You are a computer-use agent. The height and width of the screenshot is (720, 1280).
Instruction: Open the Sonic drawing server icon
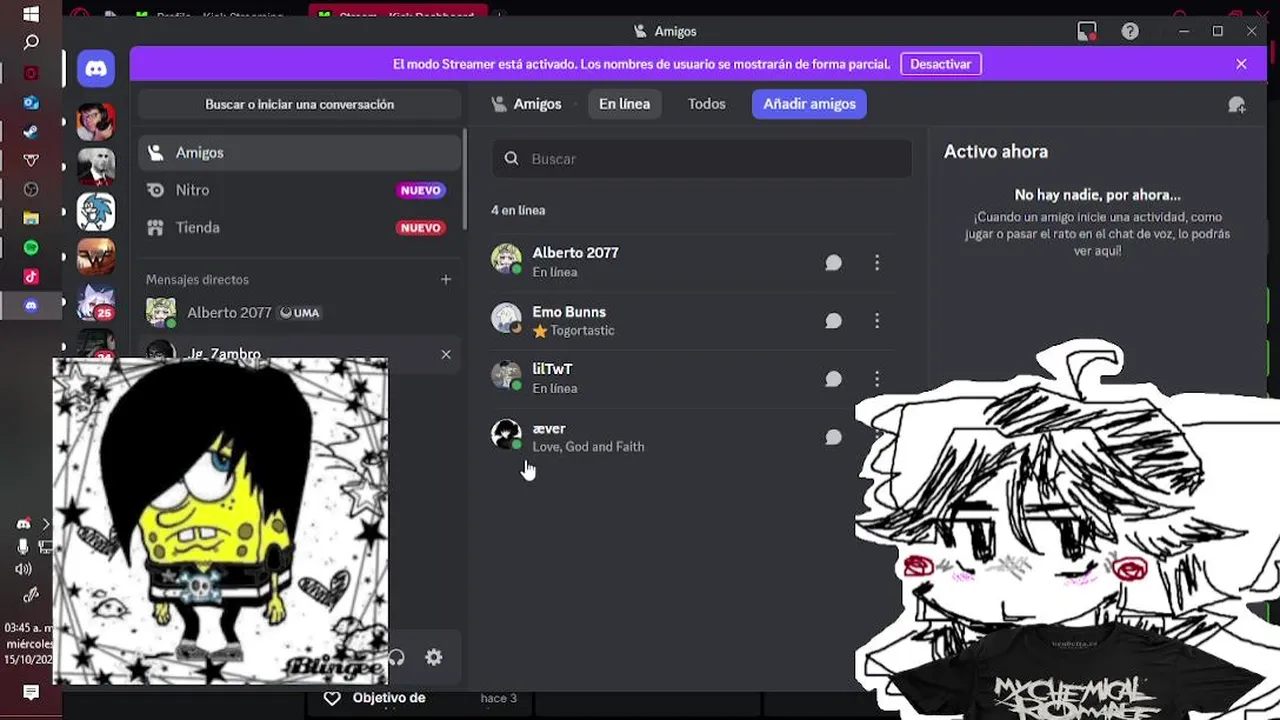click(x=96, y=212)
